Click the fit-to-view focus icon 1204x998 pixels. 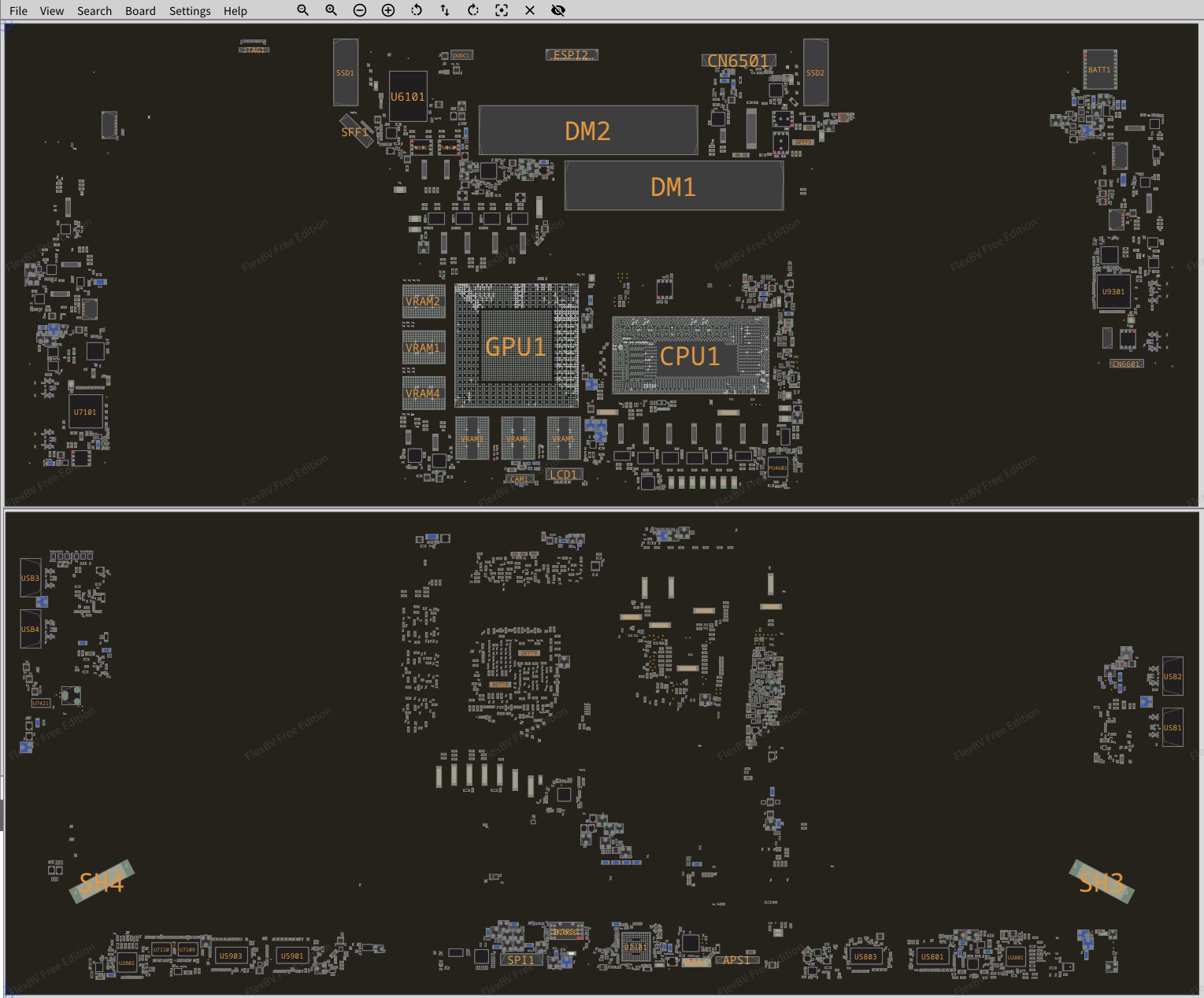click(x=502, y=10)
